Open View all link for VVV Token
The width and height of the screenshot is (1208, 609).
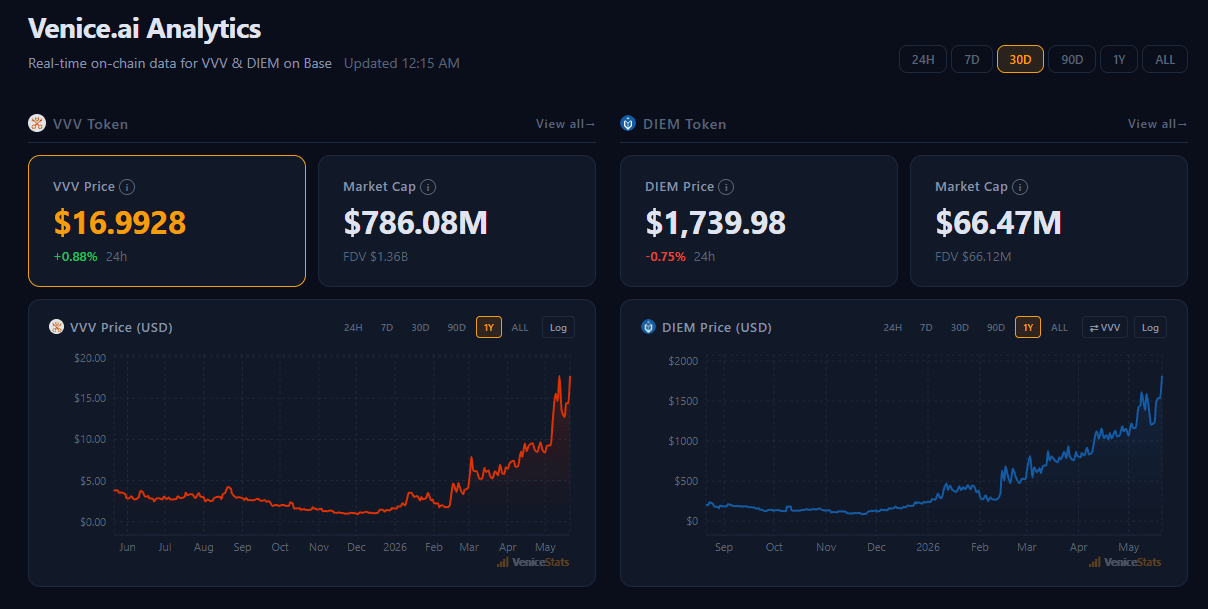565,124
